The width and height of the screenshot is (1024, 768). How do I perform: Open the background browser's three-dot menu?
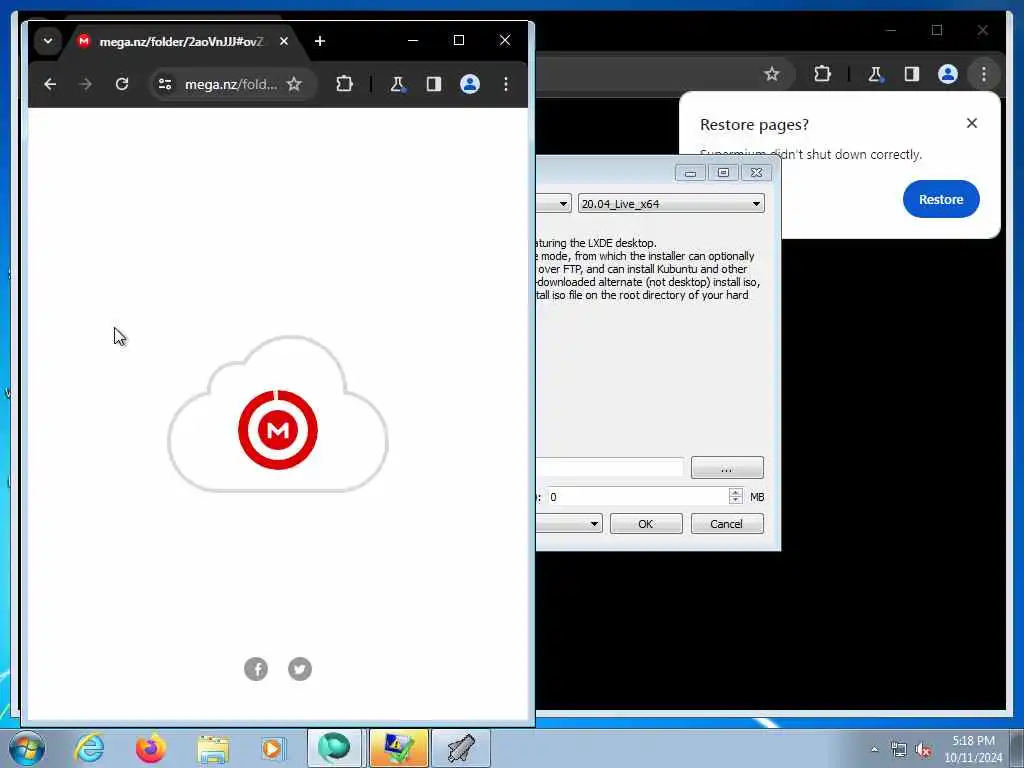tap(984, 74)
